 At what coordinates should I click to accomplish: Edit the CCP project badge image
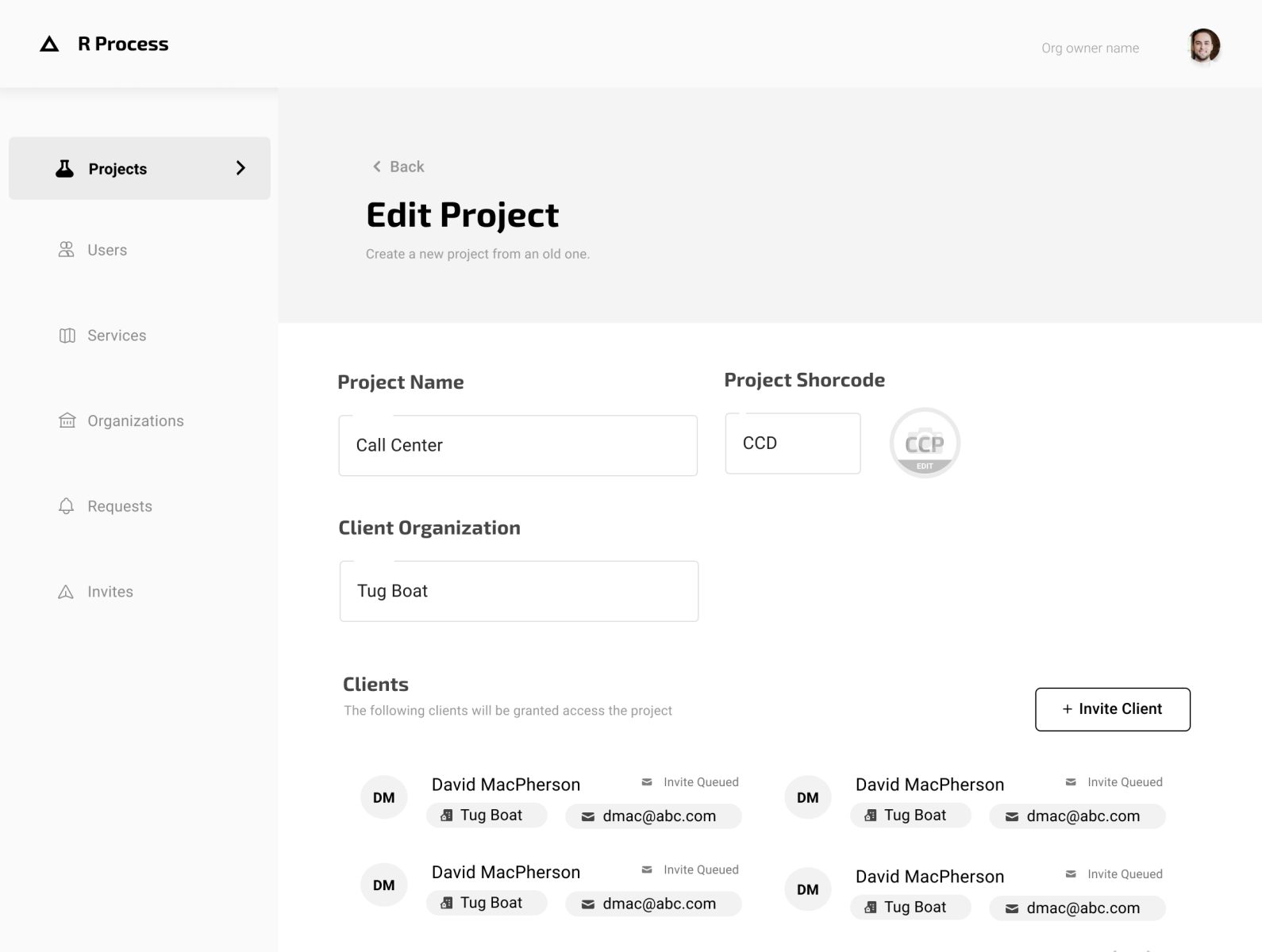pyautogui.click(x=925, y=443)
